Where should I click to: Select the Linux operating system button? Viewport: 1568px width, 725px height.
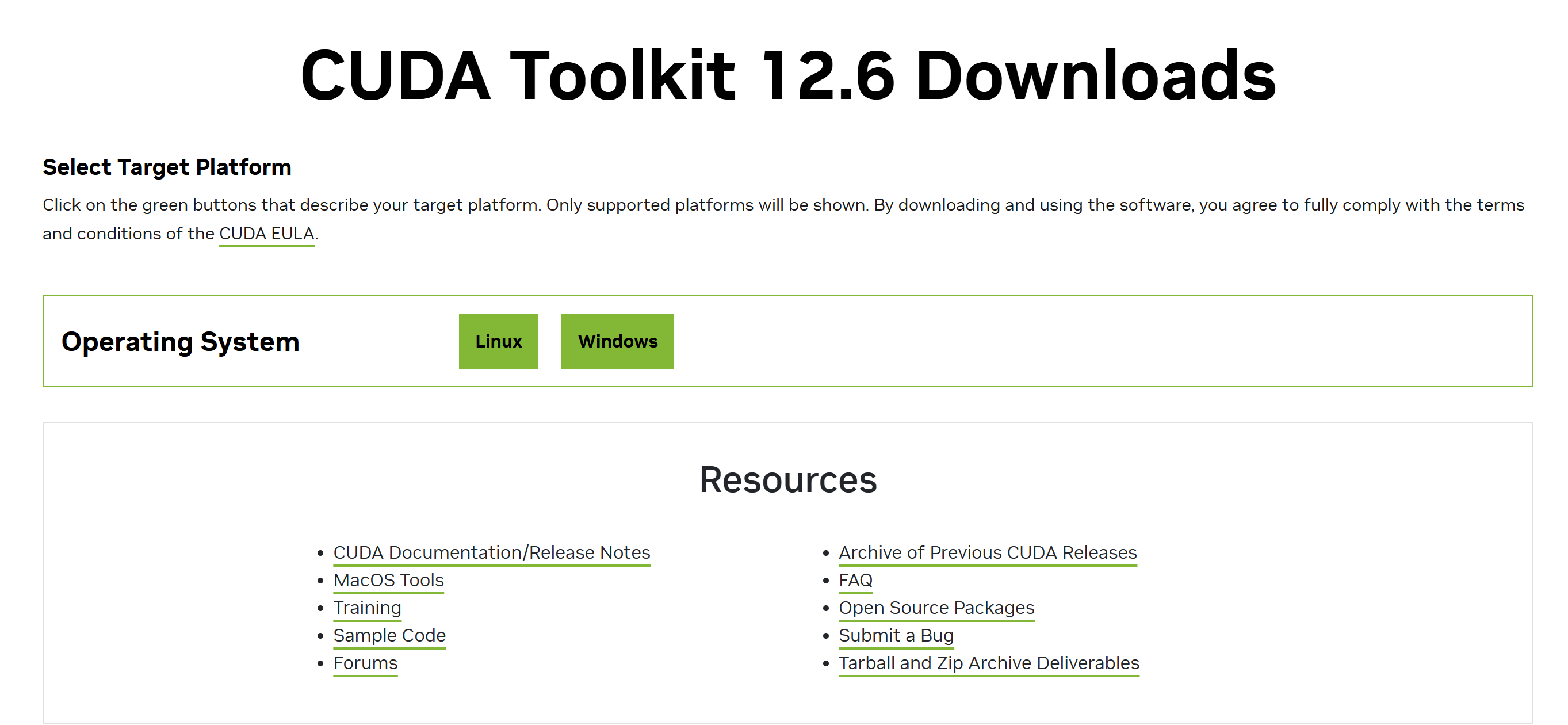(498, 341)
